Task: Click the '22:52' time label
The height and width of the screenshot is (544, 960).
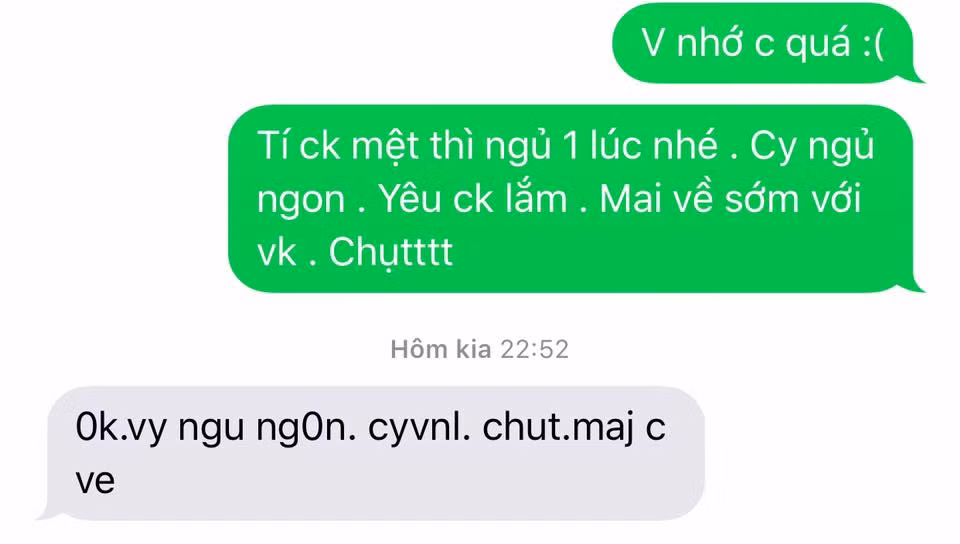Action: point(534,349)
